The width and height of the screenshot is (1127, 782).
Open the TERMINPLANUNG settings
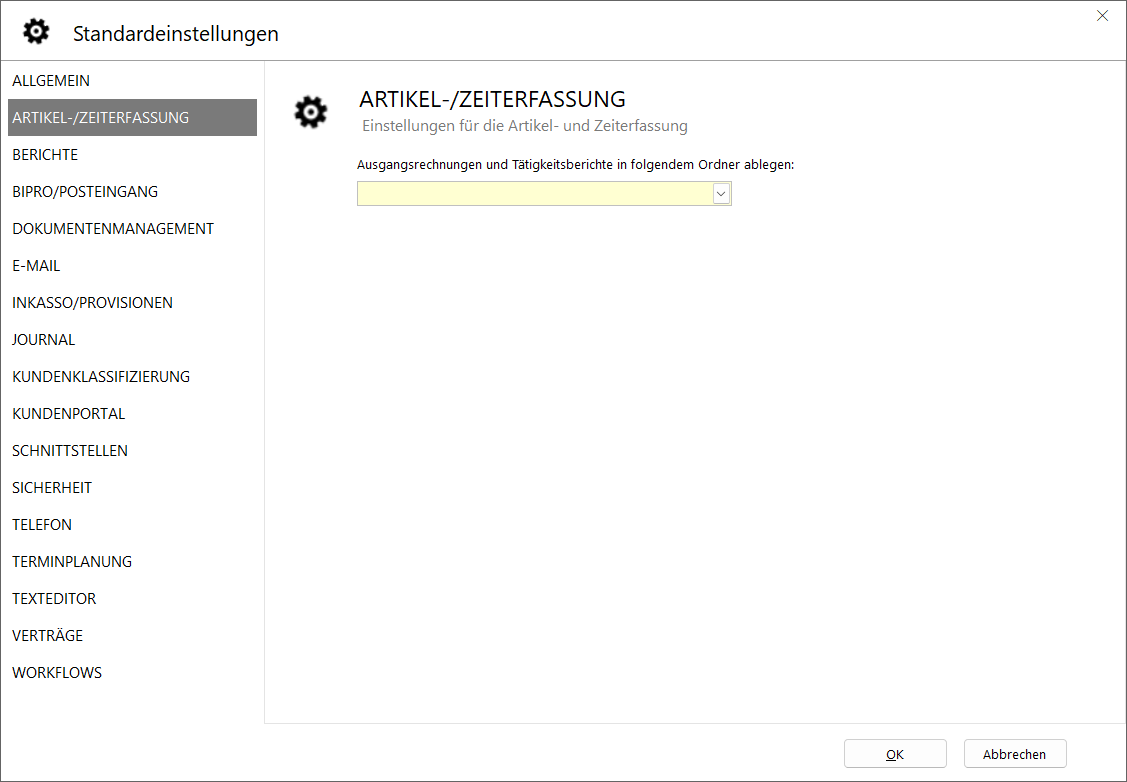(x=72, y=562)
